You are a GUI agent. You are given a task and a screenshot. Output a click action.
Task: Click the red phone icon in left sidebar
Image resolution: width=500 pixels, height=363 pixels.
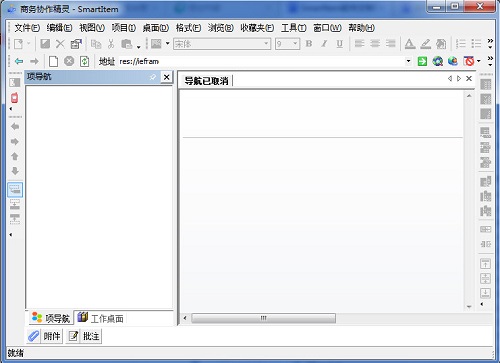(x=14, y=98)
